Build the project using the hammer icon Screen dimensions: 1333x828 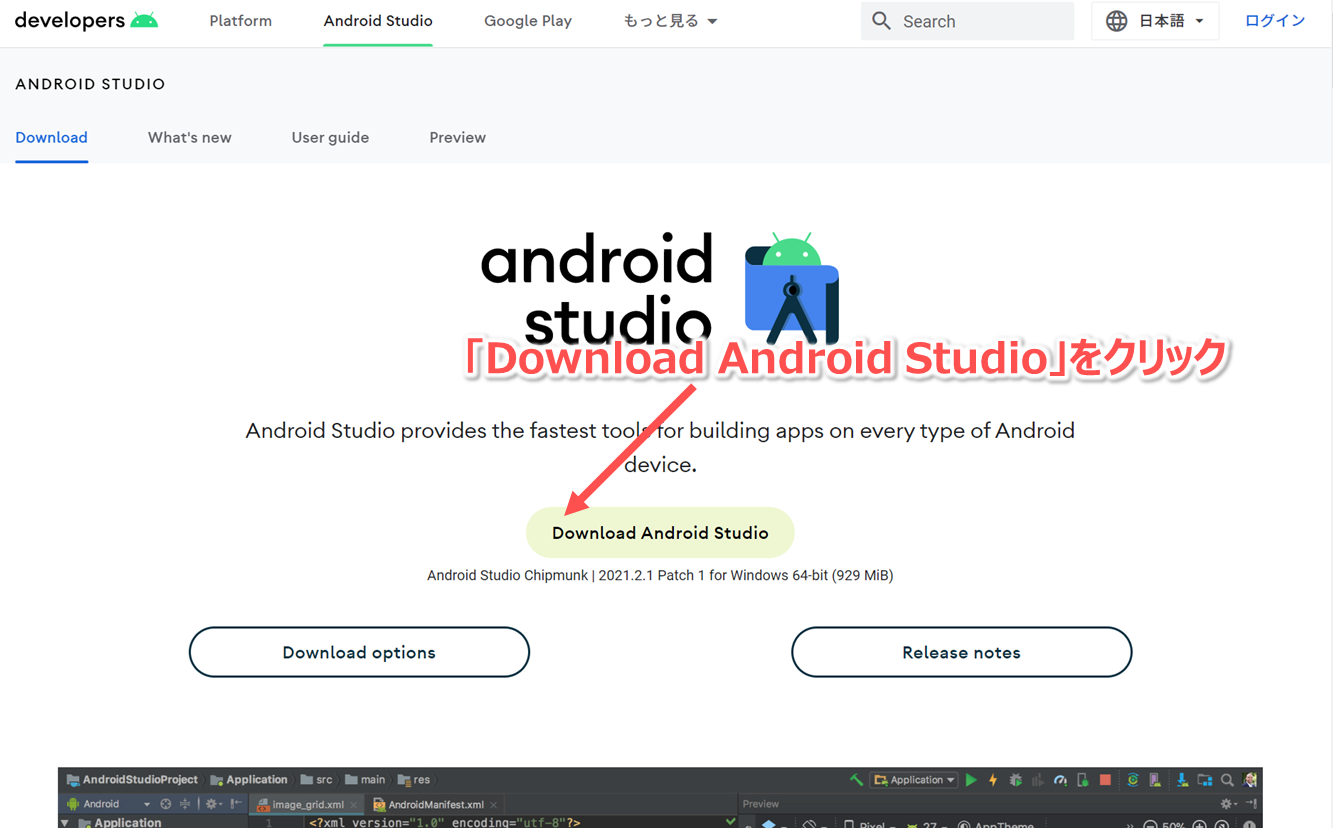click(856, 779)
